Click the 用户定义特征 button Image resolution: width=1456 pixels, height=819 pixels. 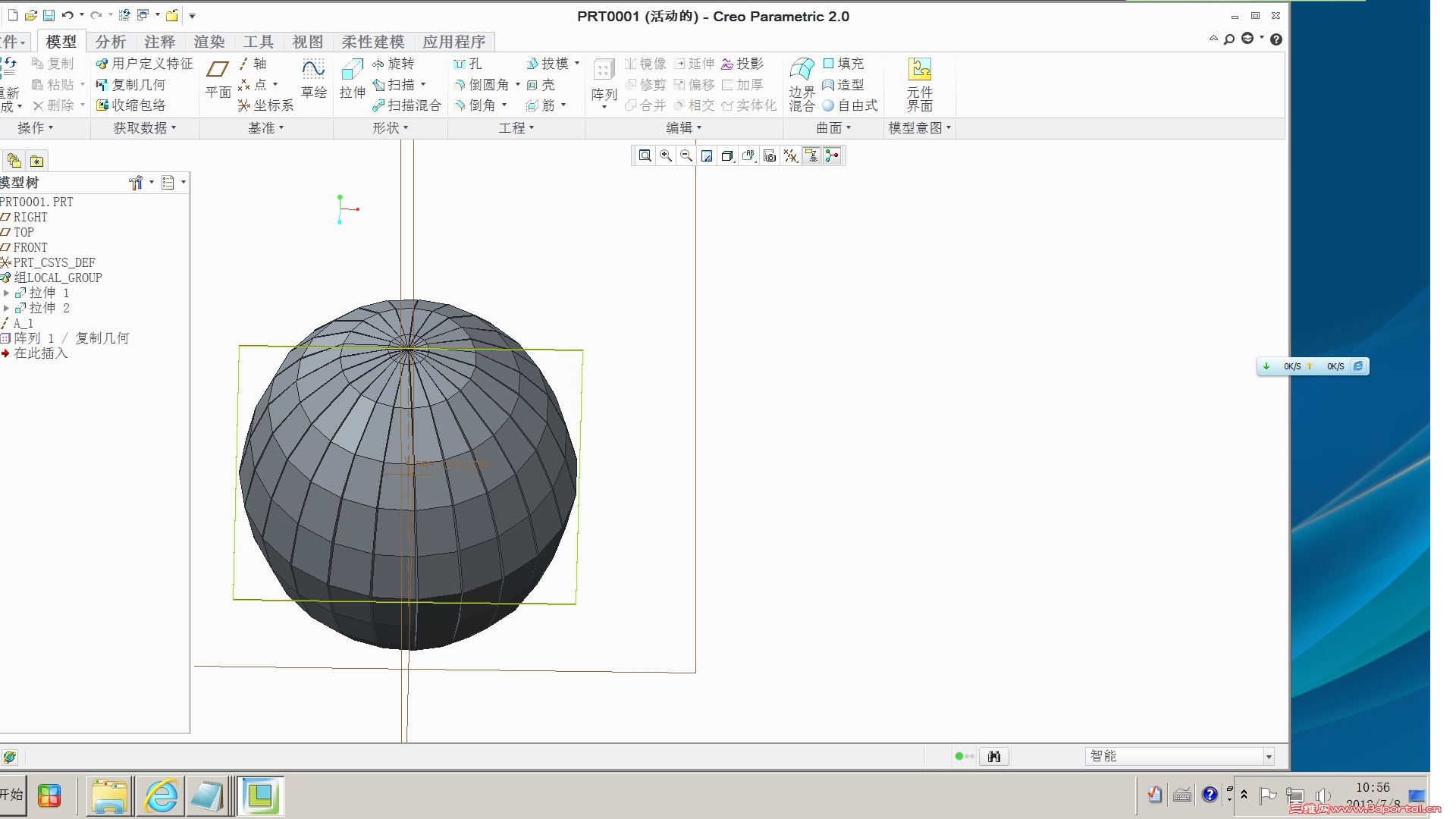tap(144, 64)
